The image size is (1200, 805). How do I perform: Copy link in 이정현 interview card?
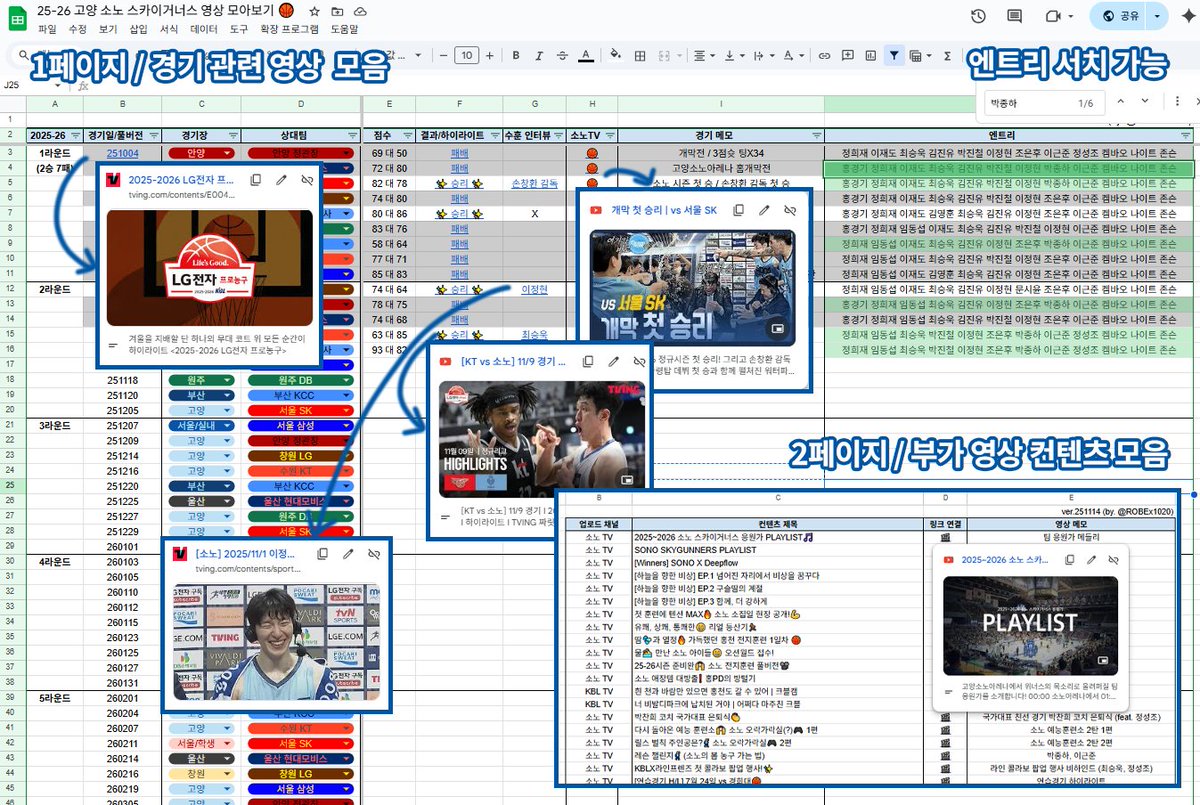click(323, 553)
